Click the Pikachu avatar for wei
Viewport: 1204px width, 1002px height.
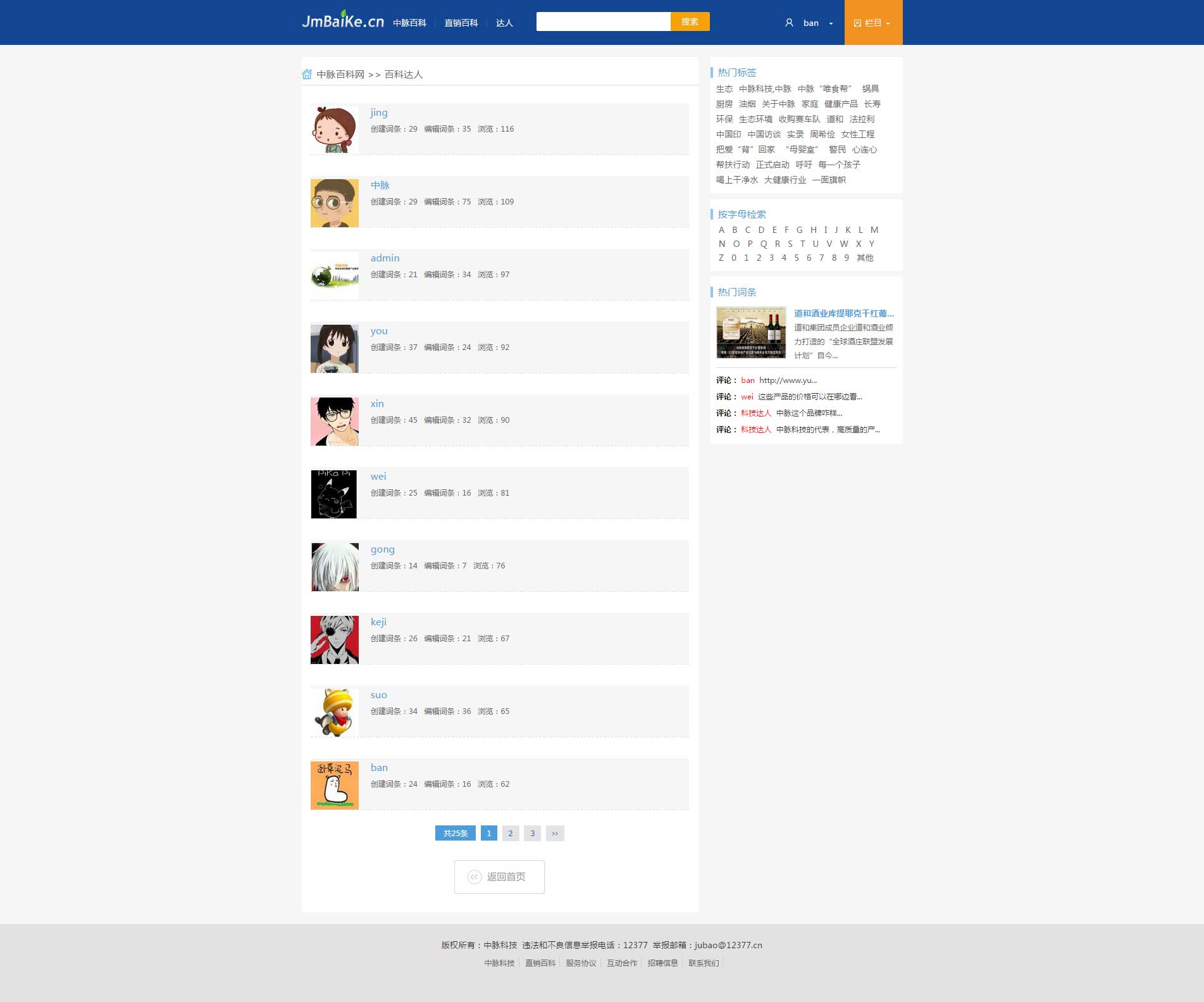(334, 494)
